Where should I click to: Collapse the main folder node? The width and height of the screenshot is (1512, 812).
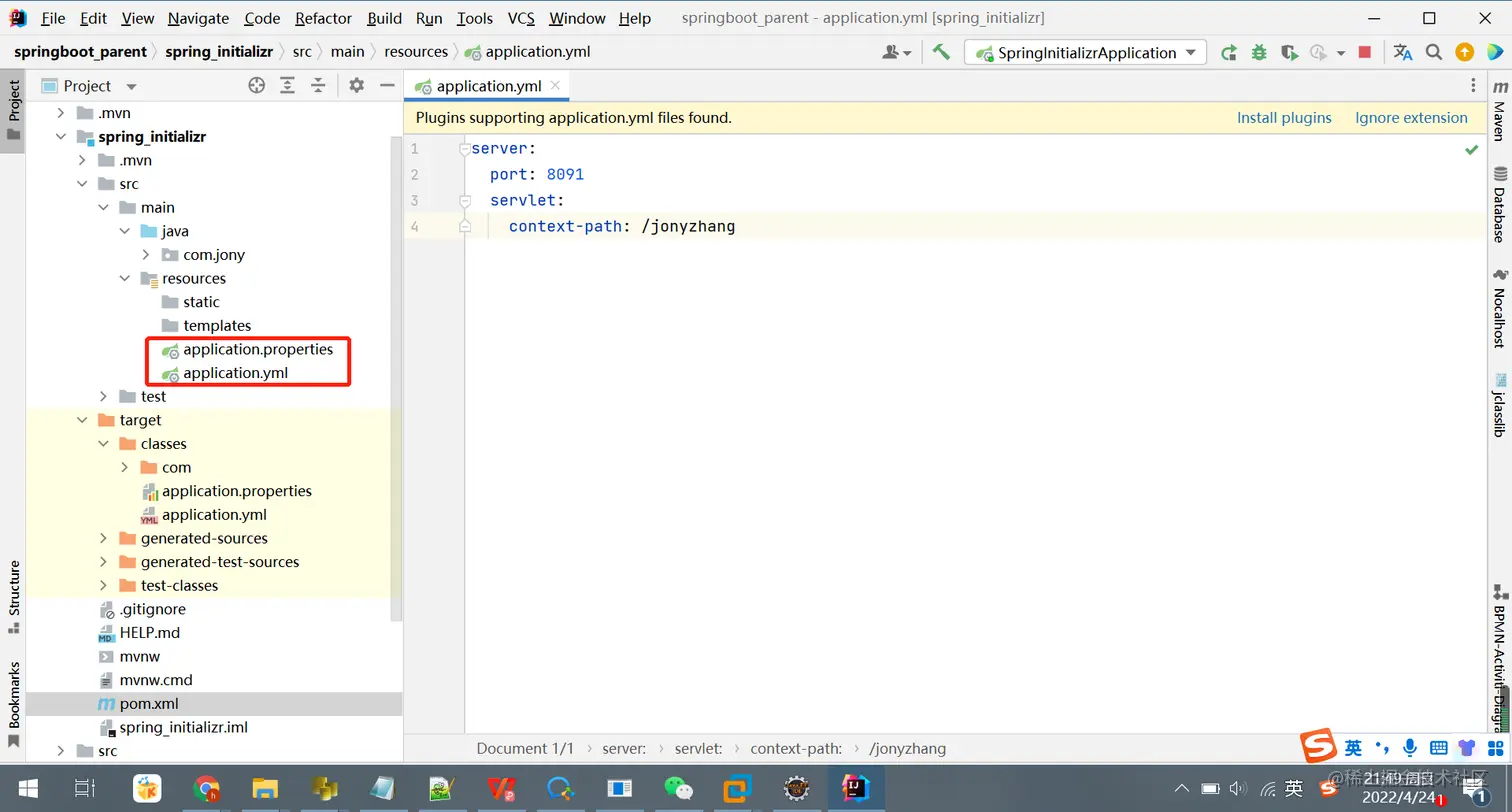coord(103,208)
